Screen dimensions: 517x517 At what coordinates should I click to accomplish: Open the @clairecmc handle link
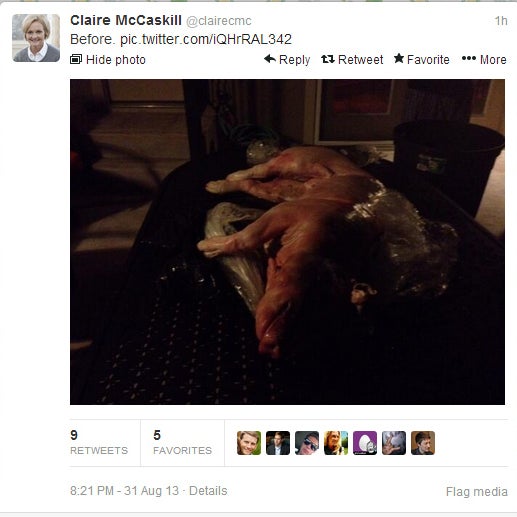[x=219, y=21]
